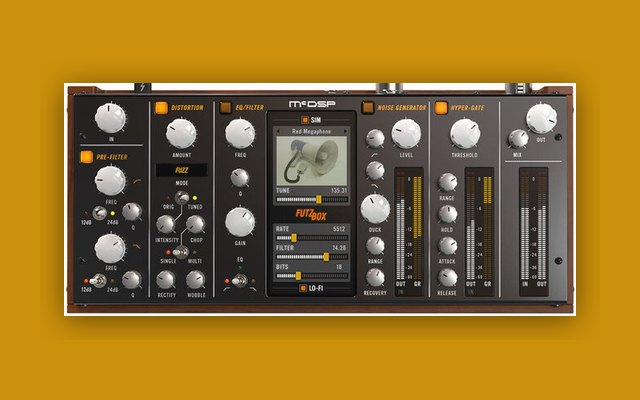The height and width of the screenshot is (400, 640).
Task: Click the lower Pre-Filter FREQ knob
Action: (x=110, y=248)
